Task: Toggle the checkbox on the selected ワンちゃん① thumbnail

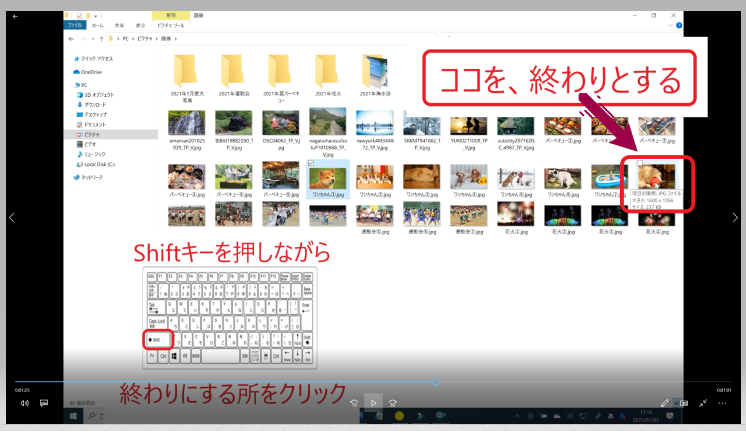Action: [314, 162]
